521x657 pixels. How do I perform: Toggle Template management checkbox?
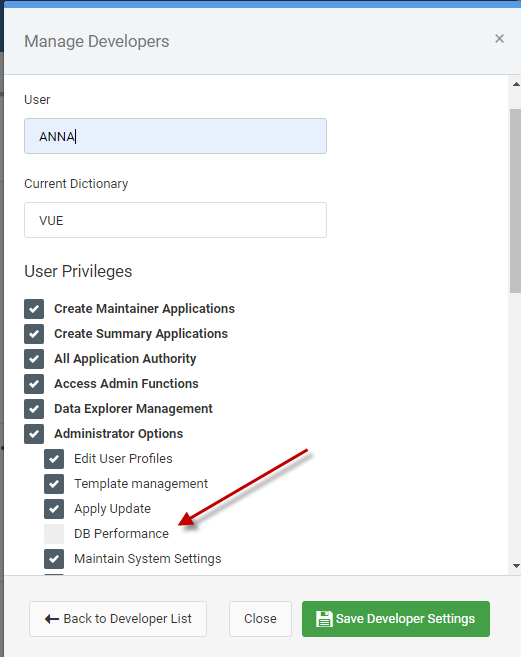tap(54, 484)
